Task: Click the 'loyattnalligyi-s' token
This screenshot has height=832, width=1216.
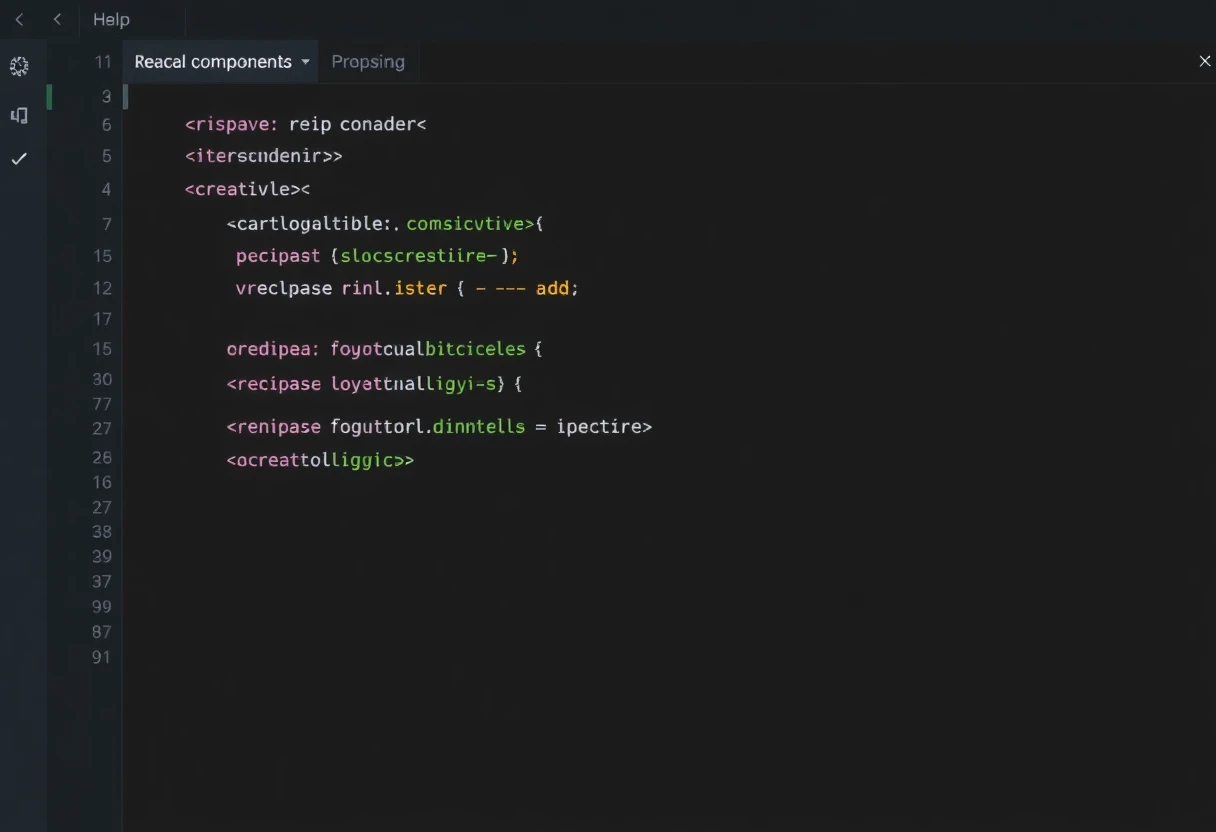Action: pyautogui.click(x=414, y=383)
